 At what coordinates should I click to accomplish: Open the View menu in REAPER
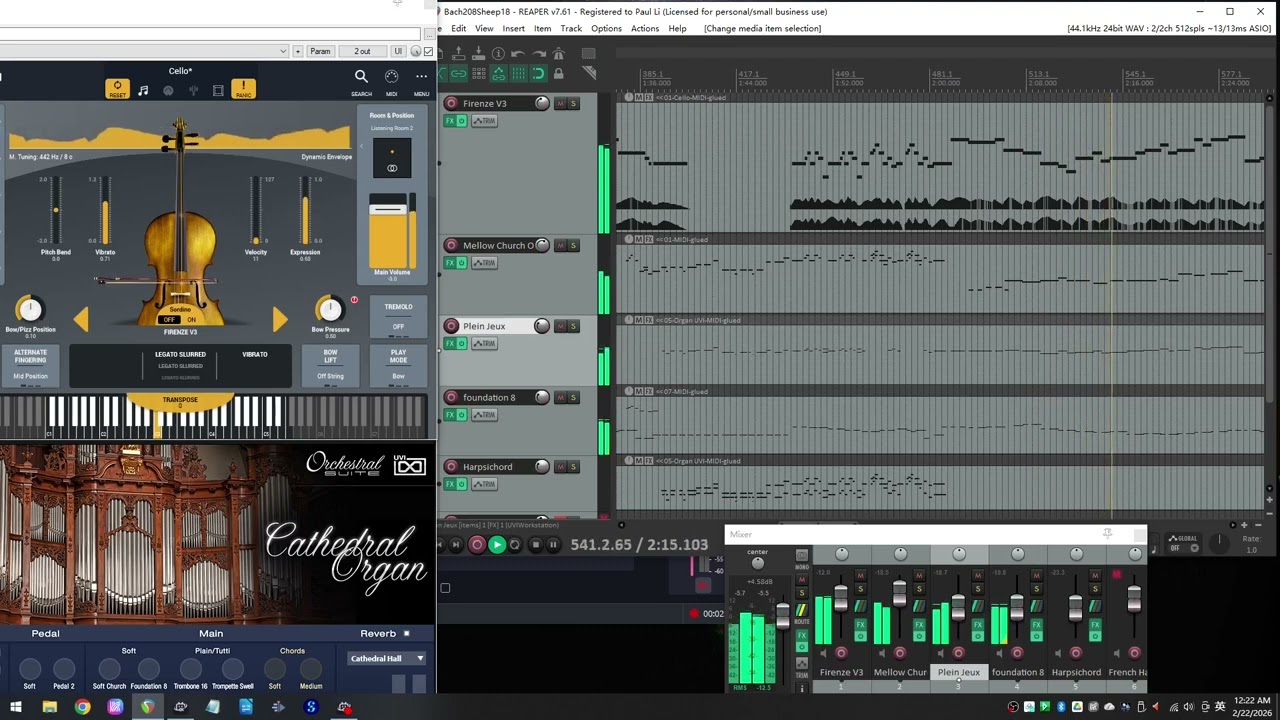(x=484, y=28)
